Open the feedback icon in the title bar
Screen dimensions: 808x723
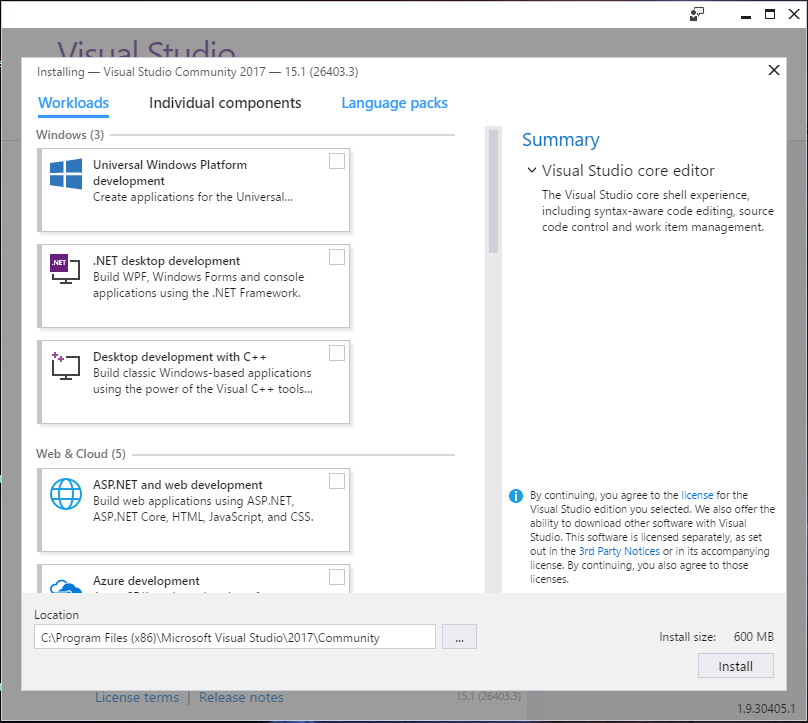(x=697, y=14)
